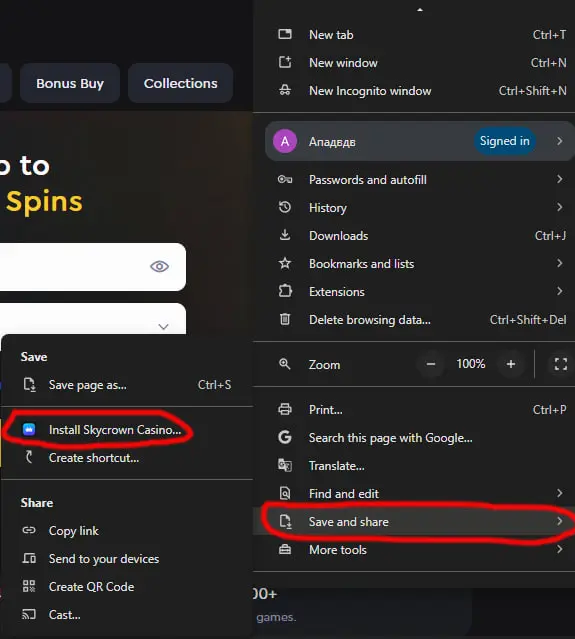Click the New Incognito window icon
This screenshot has width=575, height=639.
(x=285, y=90)
